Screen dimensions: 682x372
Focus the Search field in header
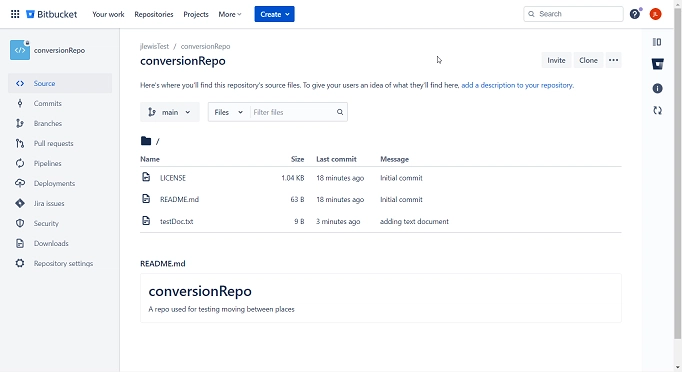(x=573, y=14)
